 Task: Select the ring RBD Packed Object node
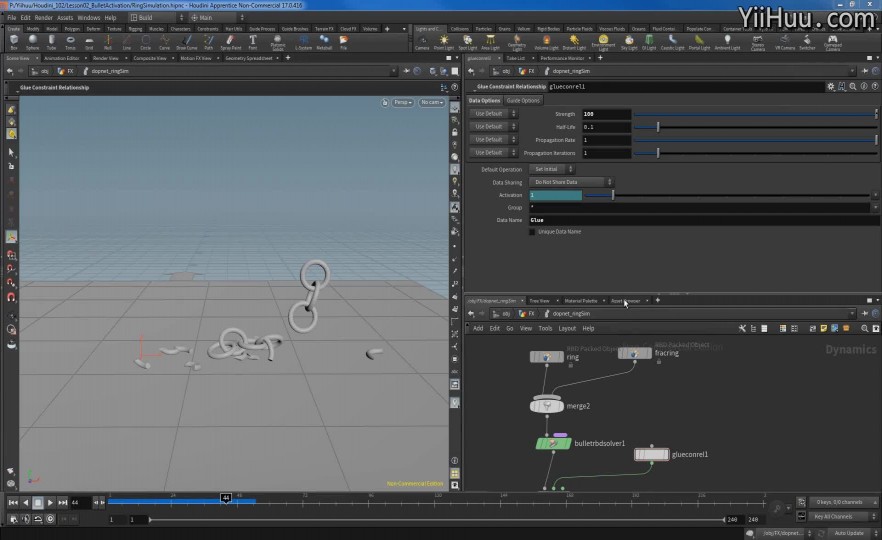[546, 357]
